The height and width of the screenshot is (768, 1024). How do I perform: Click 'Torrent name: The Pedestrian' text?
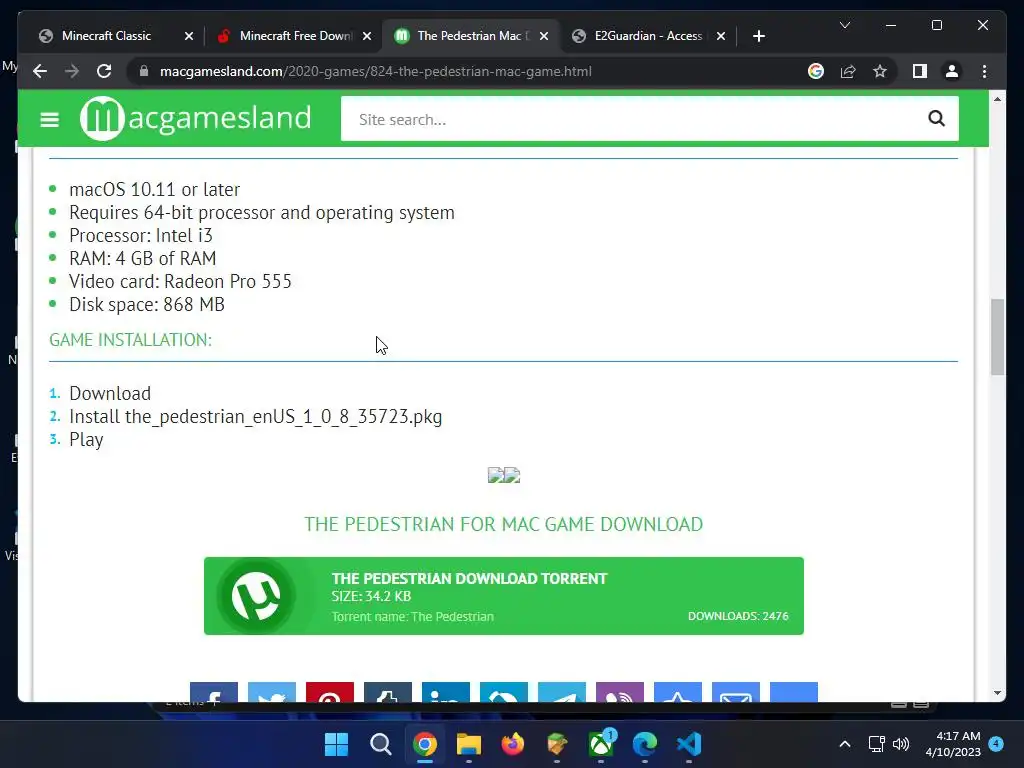pyautogui.click(x=413, y=616)
